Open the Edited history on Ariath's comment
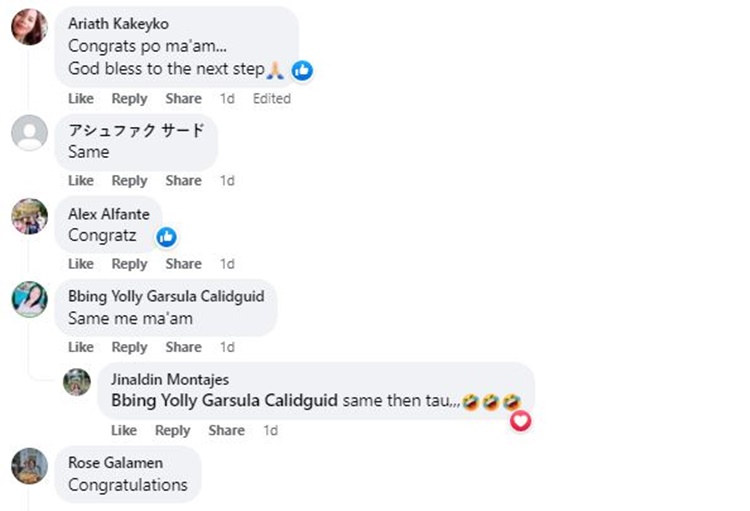750x511 pixels. tap(271, 98)
